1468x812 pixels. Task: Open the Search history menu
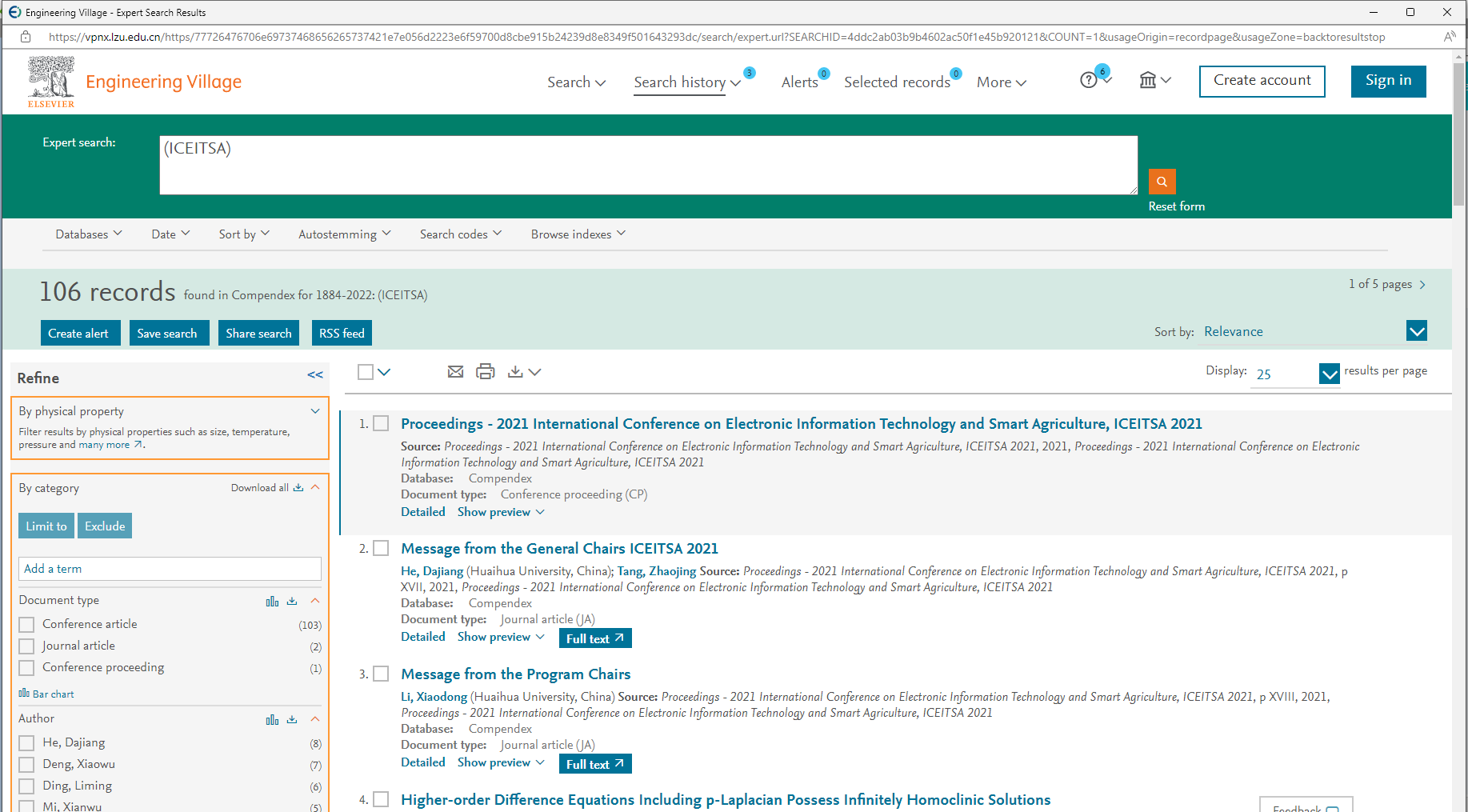point(687,82)
